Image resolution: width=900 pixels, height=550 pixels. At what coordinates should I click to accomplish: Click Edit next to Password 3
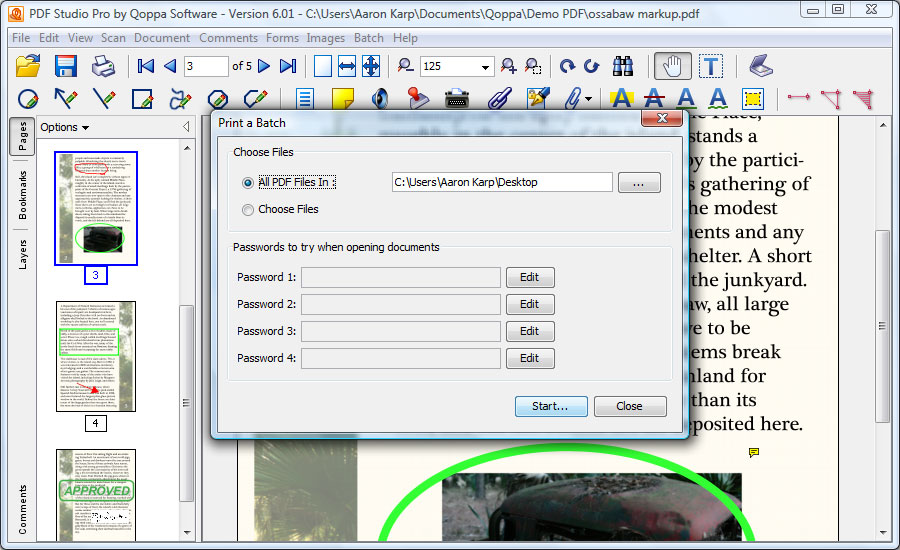click(530, 332)
